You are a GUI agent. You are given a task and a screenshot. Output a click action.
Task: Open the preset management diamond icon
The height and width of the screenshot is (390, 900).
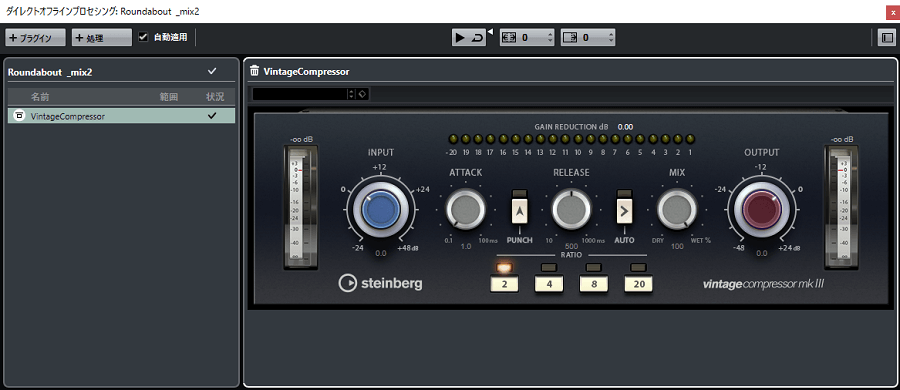point(363,94)
